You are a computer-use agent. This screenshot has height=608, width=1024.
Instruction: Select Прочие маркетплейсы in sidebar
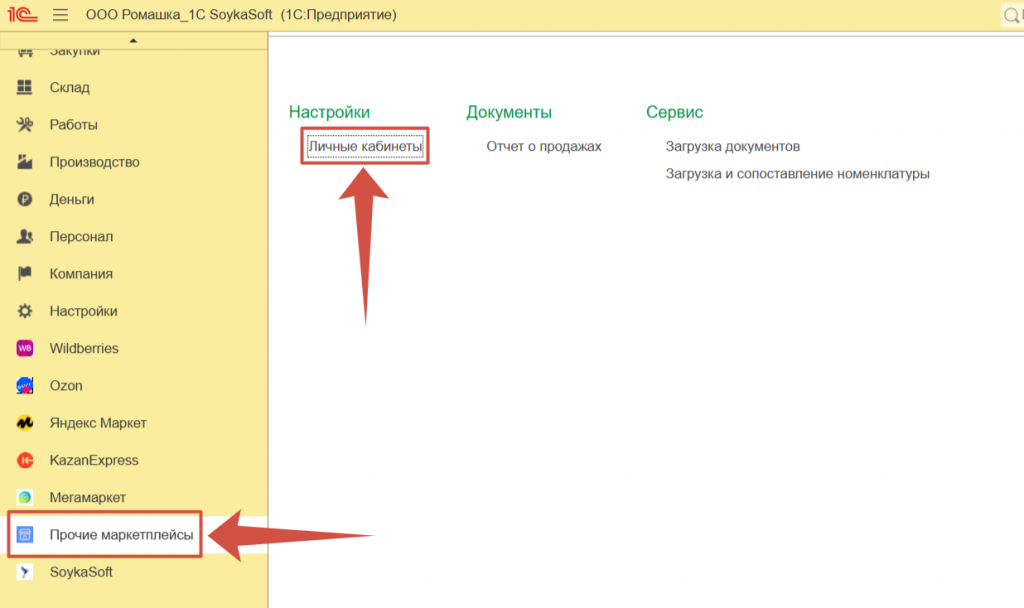(121, 535)
